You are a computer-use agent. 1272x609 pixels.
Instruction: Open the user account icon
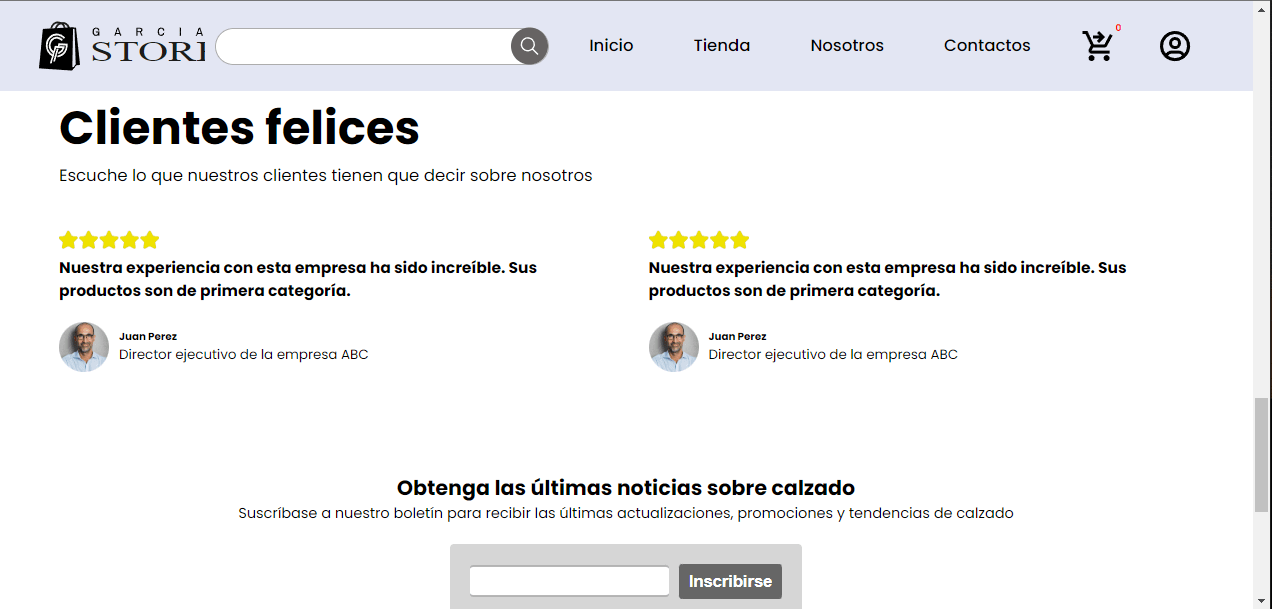pos(1175,46)
